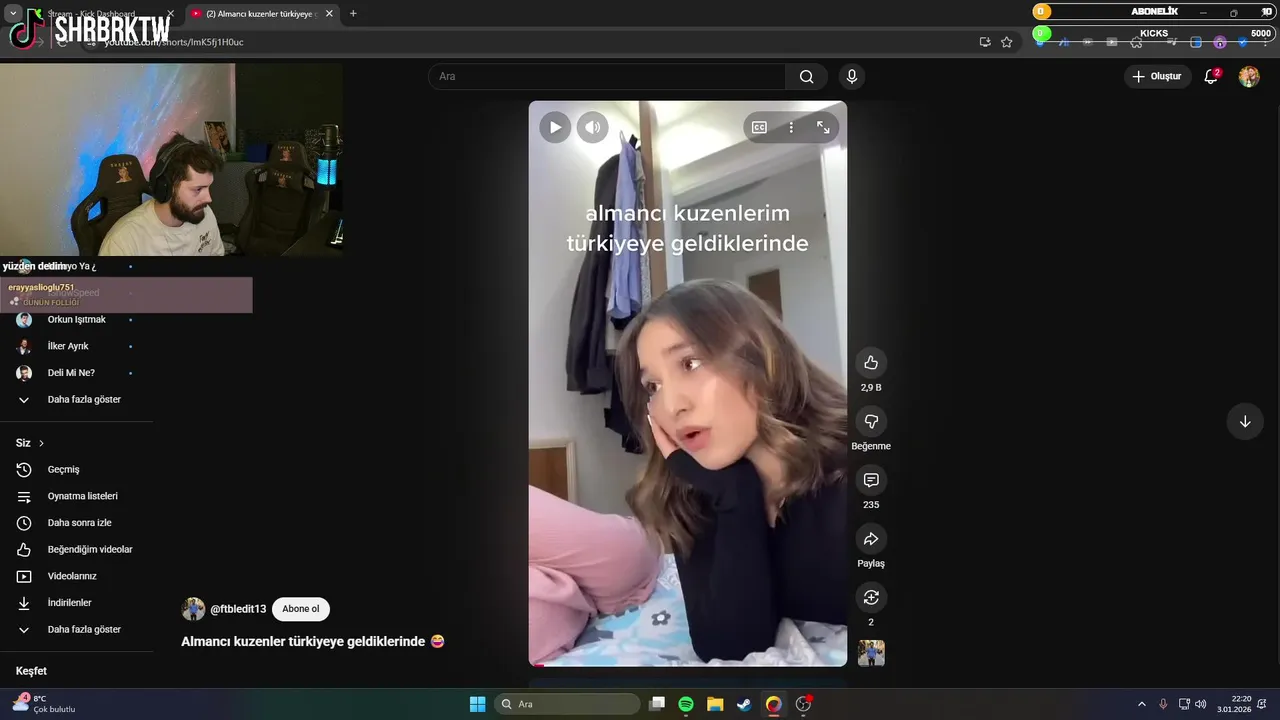
Task: Open the sound thumbnail below remix
Action: coord(871,653)
